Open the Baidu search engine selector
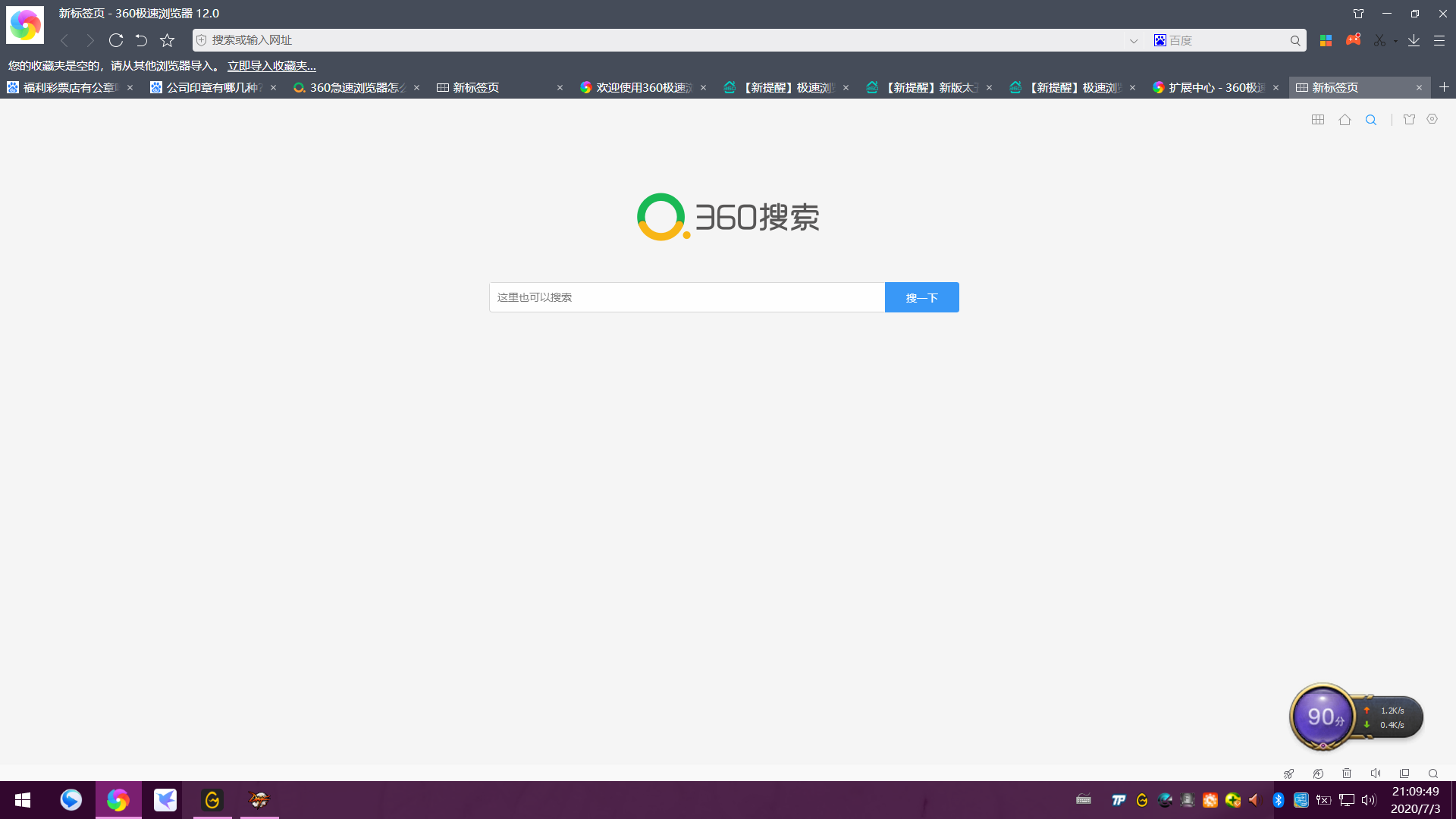 (1160, 40)
